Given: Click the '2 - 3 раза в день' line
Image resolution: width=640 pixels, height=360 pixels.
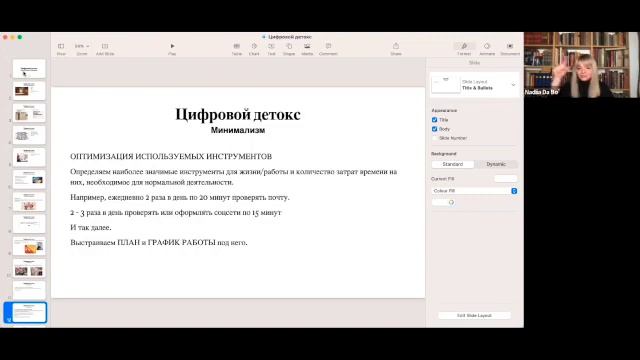Looking at the screenshot, I should point(176,213).
